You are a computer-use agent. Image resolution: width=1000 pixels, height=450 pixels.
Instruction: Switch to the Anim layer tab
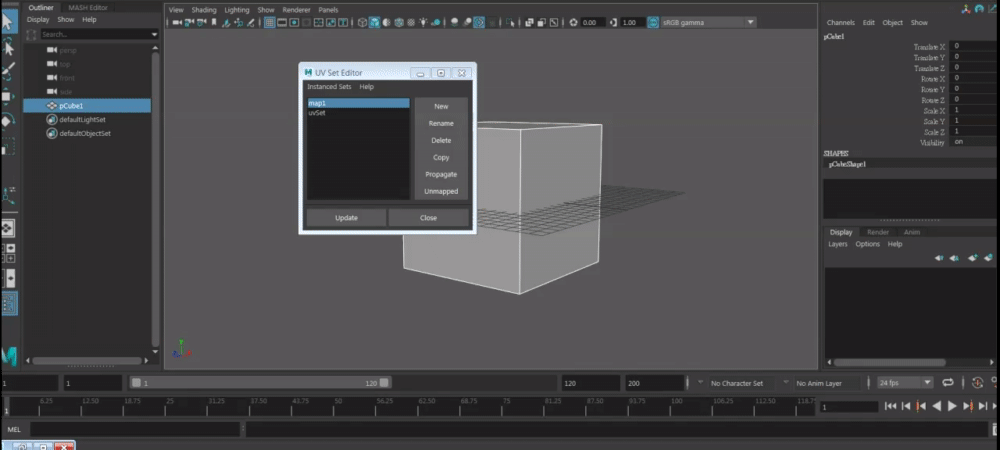tap(912, 232)
